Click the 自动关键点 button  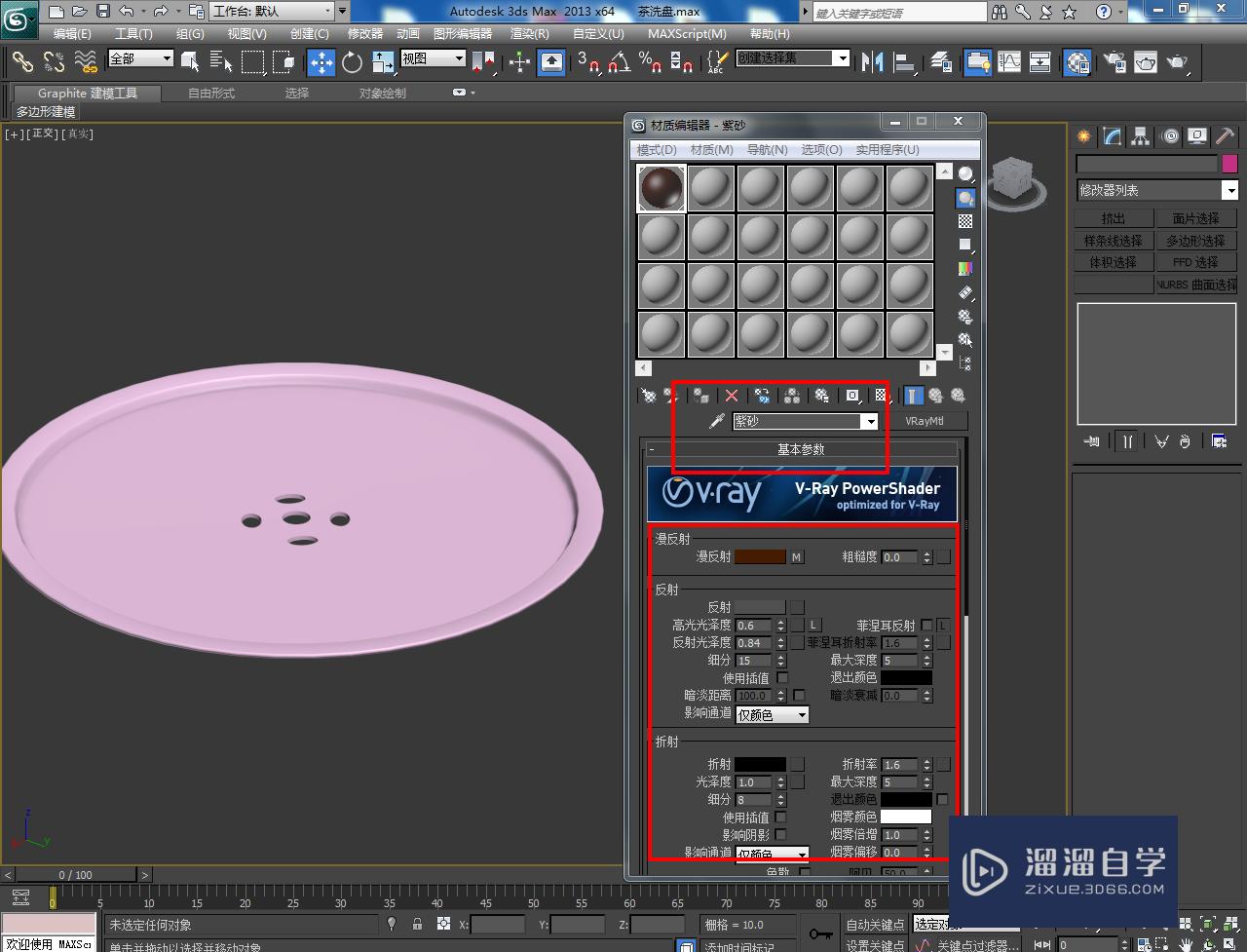(x=876, y=925)
